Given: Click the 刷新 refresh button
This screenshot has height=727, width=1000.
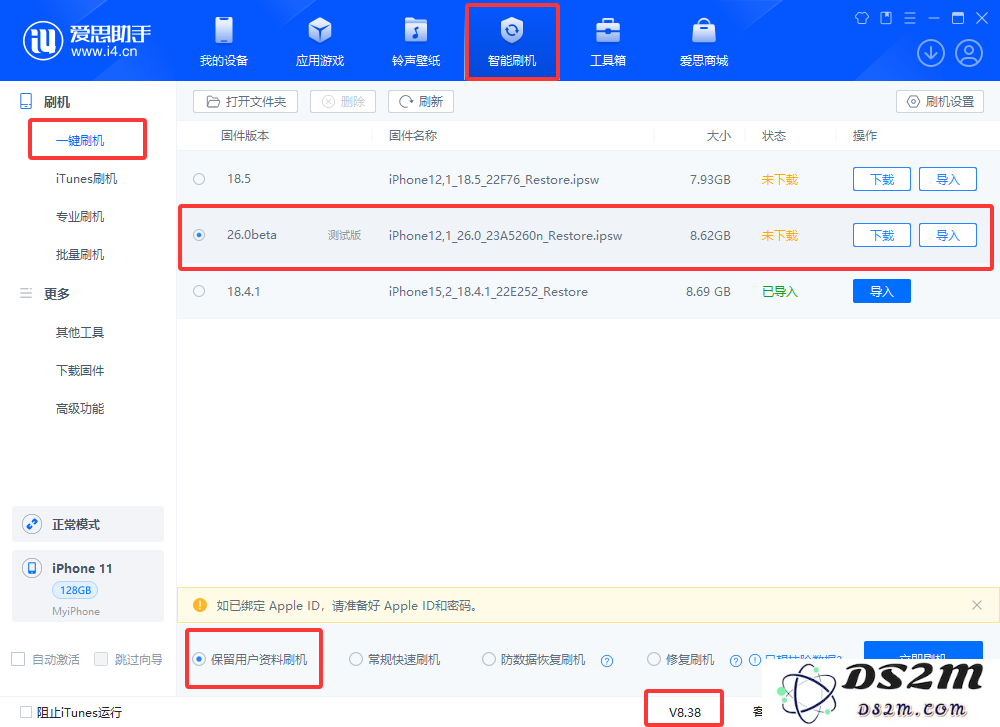Looking at the screenshot, I should pos(421,101).
